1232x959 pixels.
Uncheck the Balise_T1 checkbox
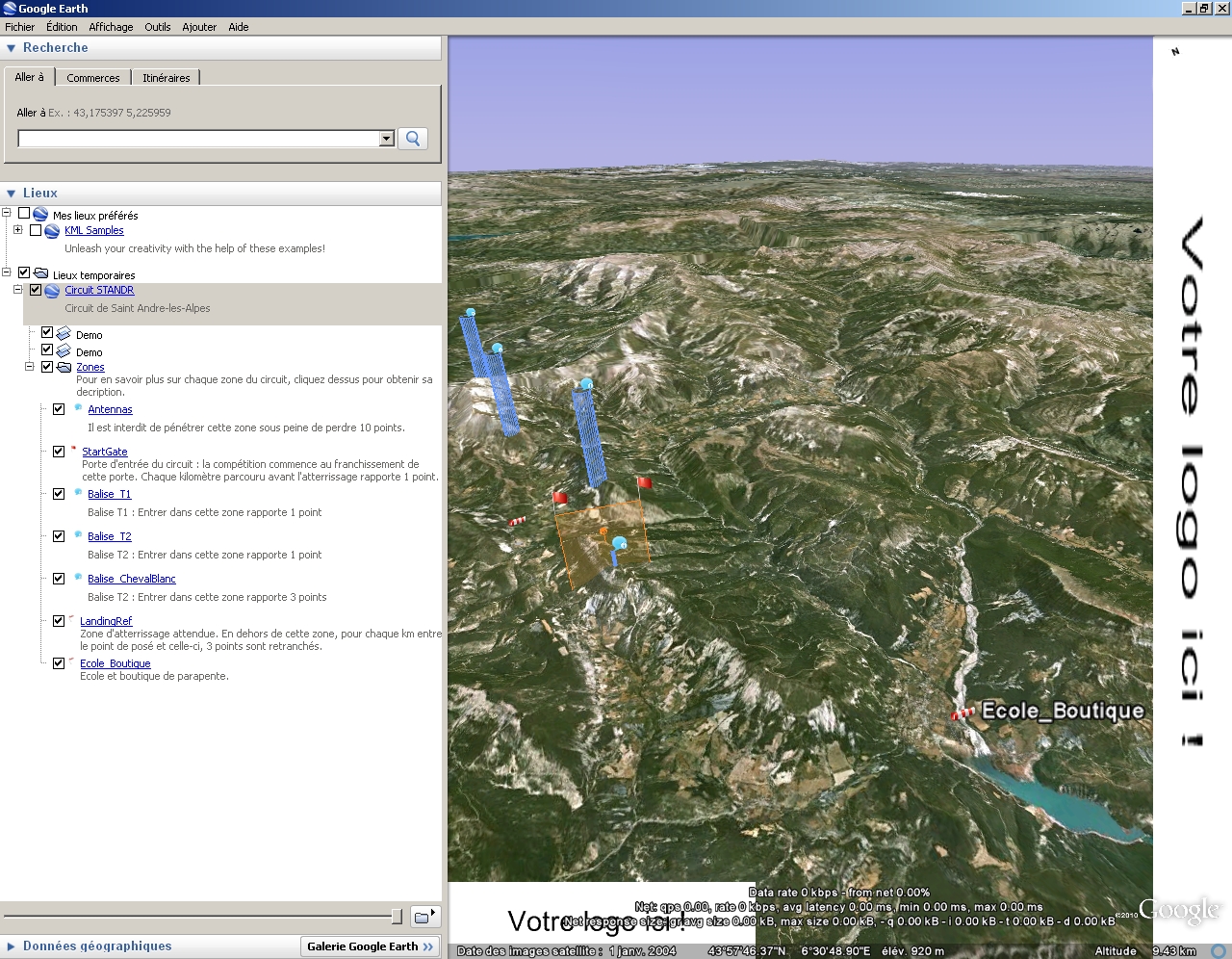click(x=59, y=494)
